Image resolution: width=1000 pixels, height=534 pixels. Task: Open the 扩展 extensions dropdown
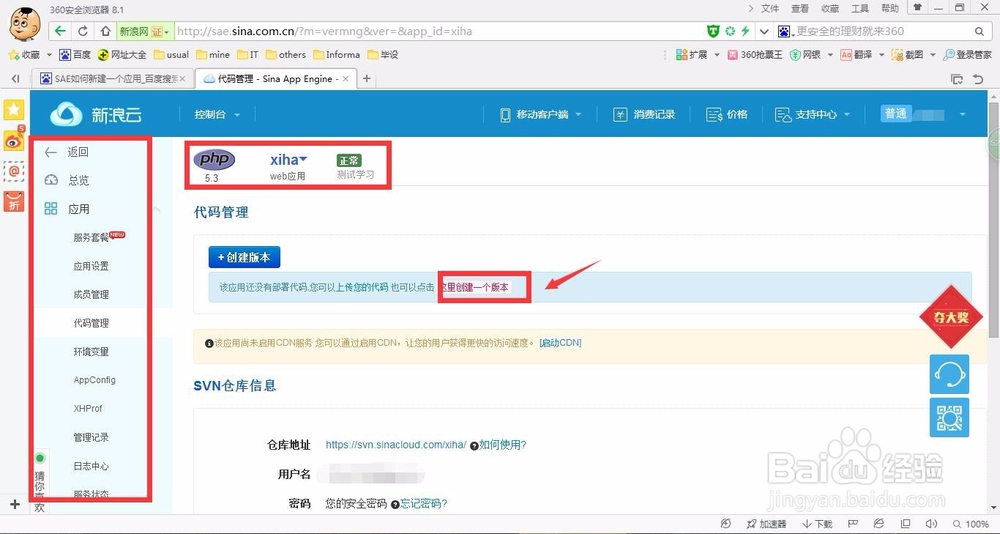point(698,55)
